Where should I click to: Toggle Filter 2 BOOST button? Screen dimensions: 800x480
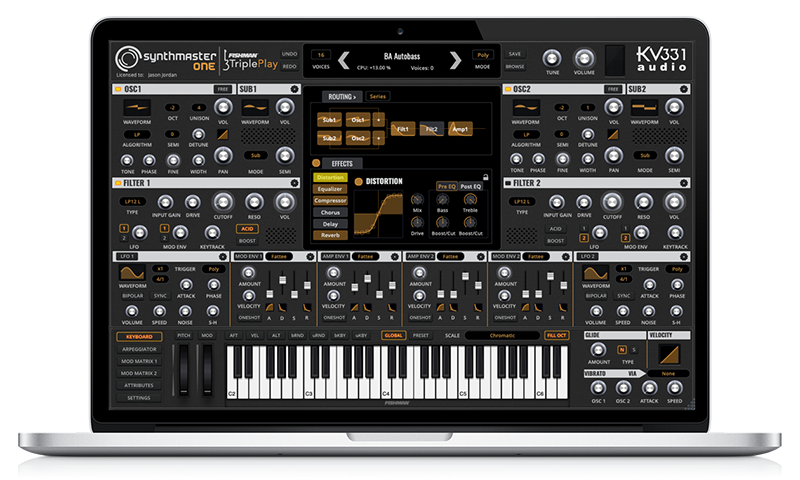tap(555, 241)
